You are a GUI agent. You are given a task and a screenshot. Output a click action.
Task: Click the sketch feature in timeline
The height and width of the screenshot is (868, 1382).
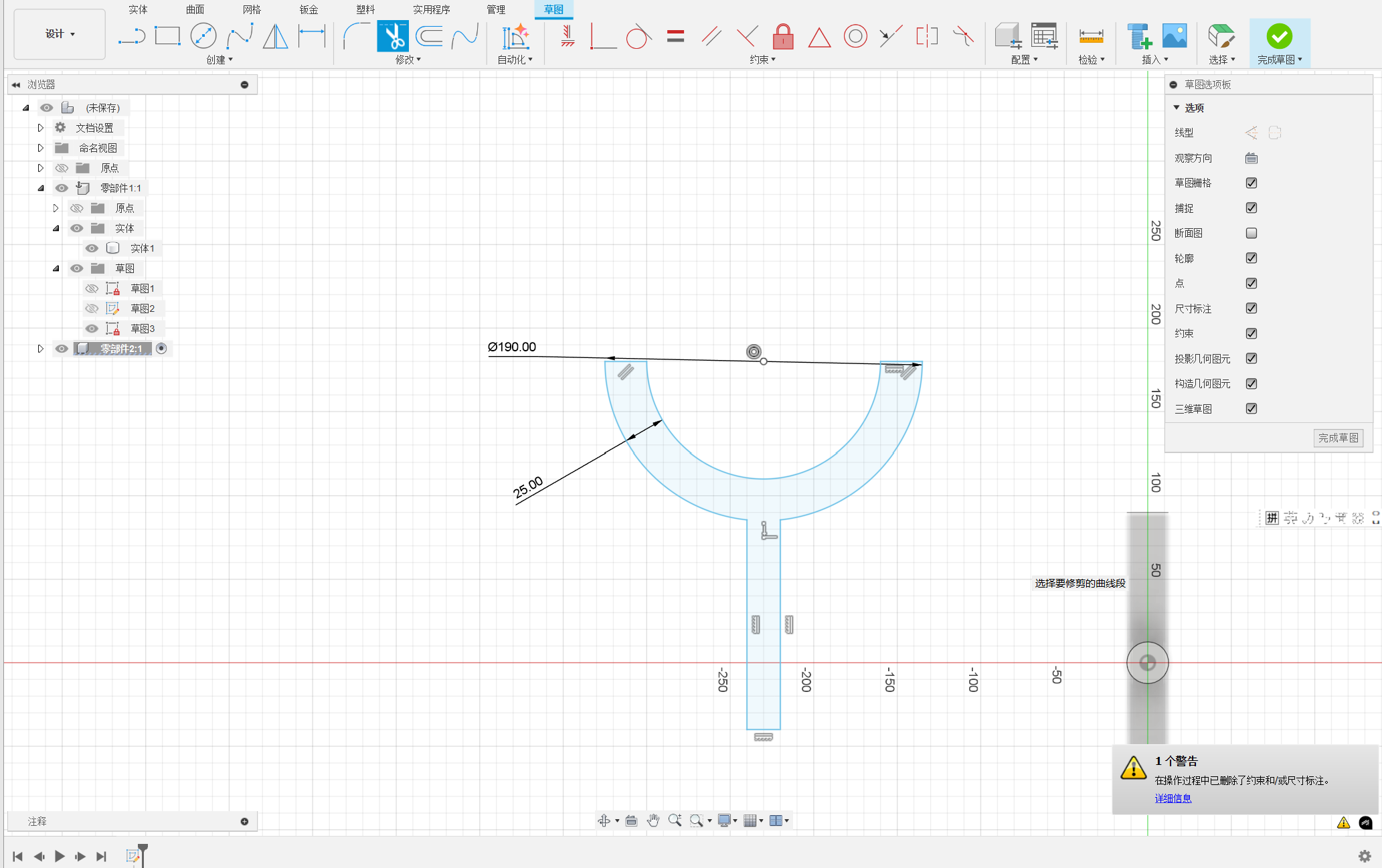click(132, 856)
